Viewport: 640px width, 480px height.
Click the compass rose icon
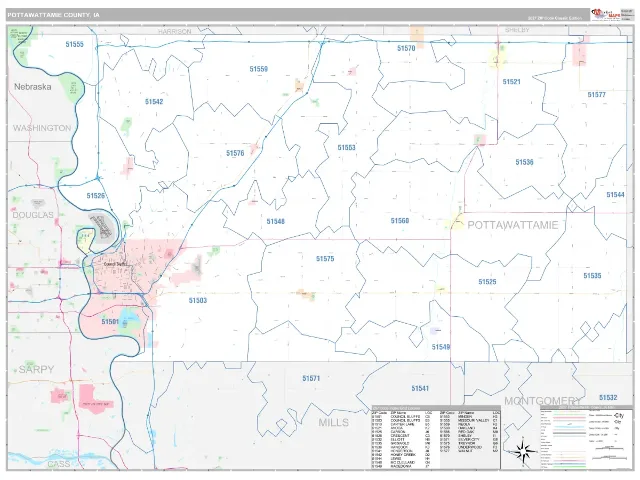pos(524,451)
